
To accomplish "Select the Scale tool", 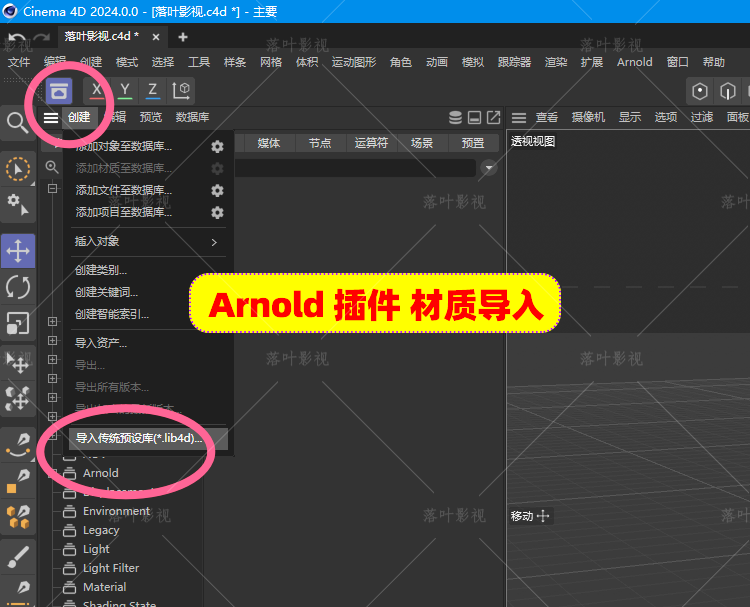I will pyautogui.click(x=18, y=323).
